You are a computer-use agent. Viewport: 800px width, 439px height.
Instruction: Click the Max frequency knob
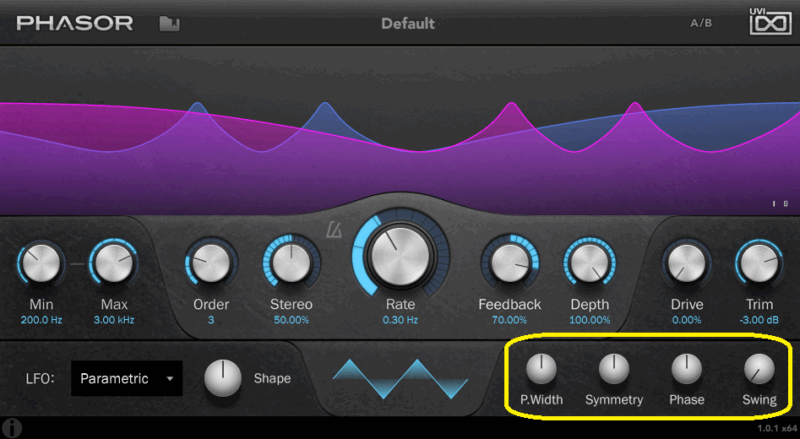pos(114,263)
